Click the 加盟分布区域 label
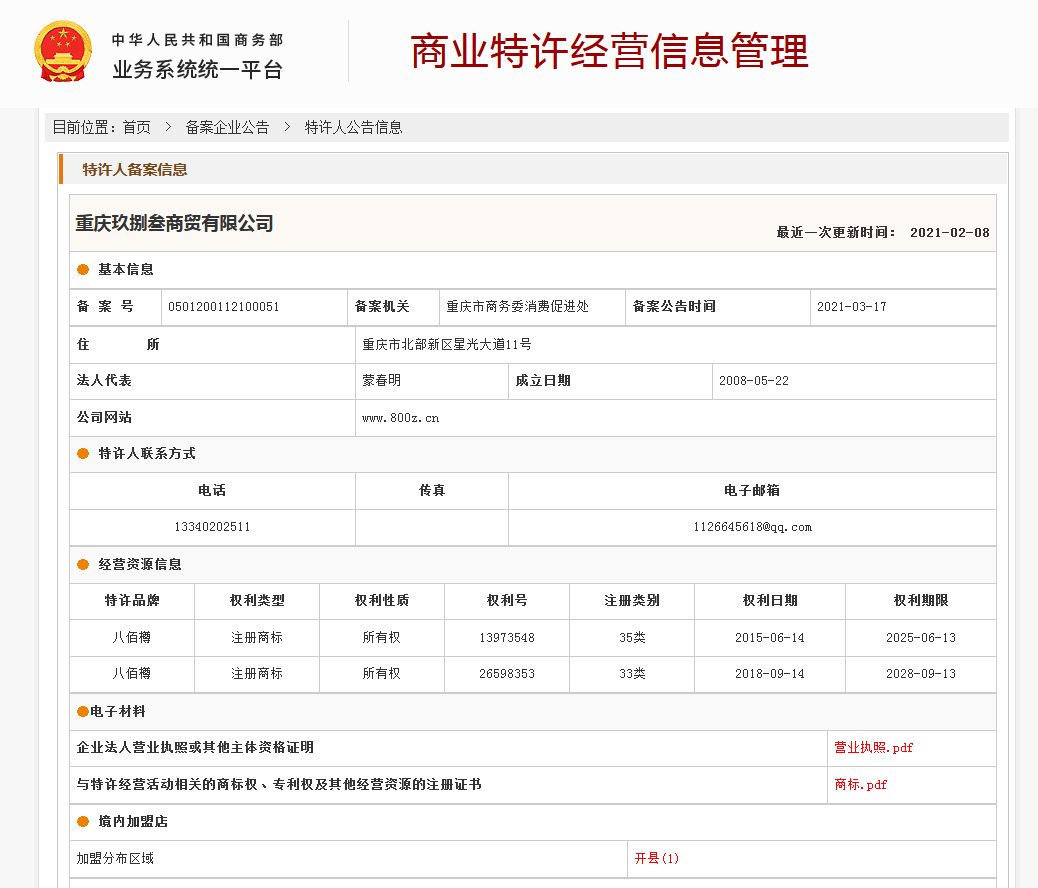 115,858
